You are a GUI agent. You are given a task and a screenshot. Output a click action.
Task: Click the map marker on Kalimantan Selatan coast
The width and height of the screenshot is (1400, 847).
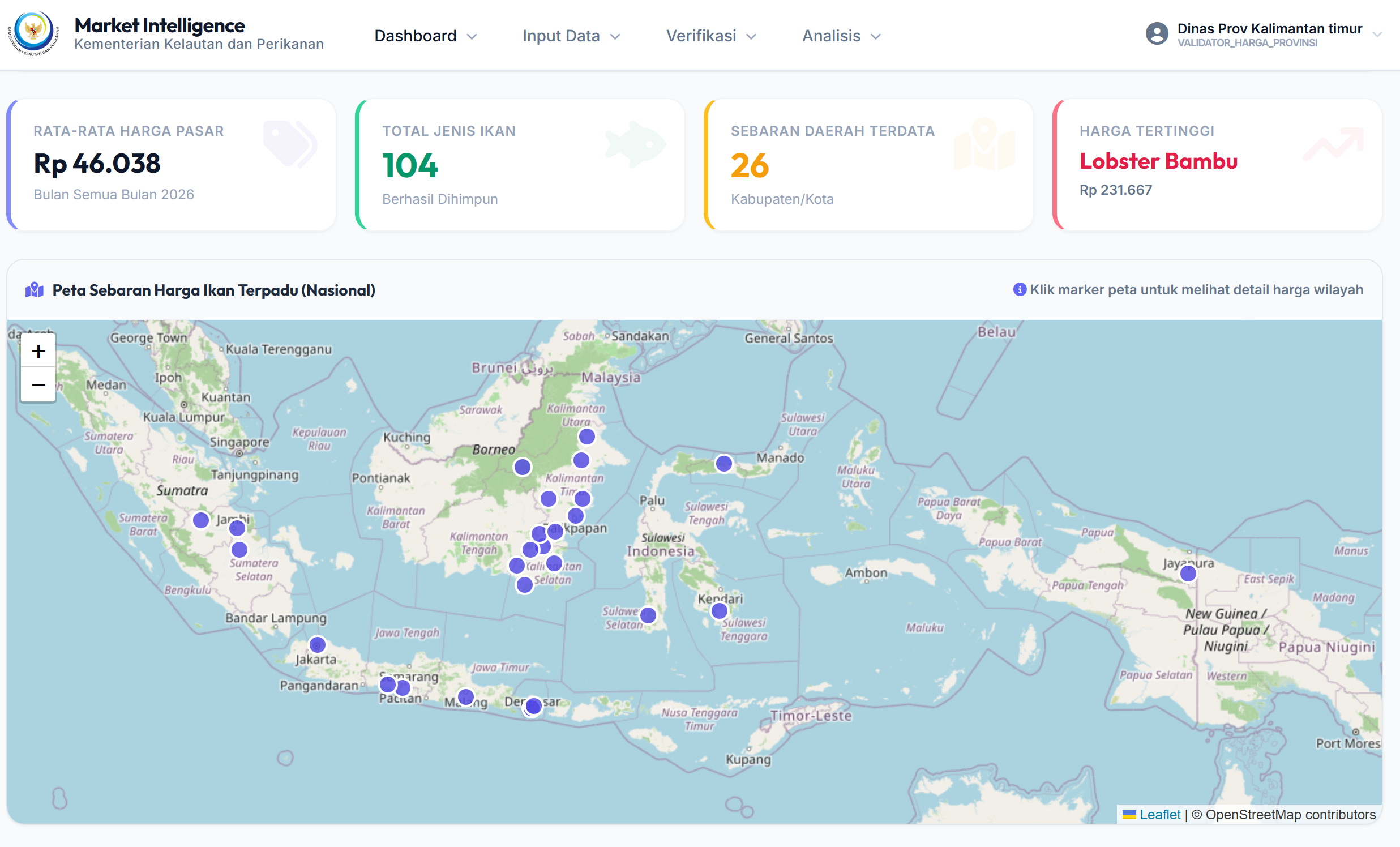[524, 584]
